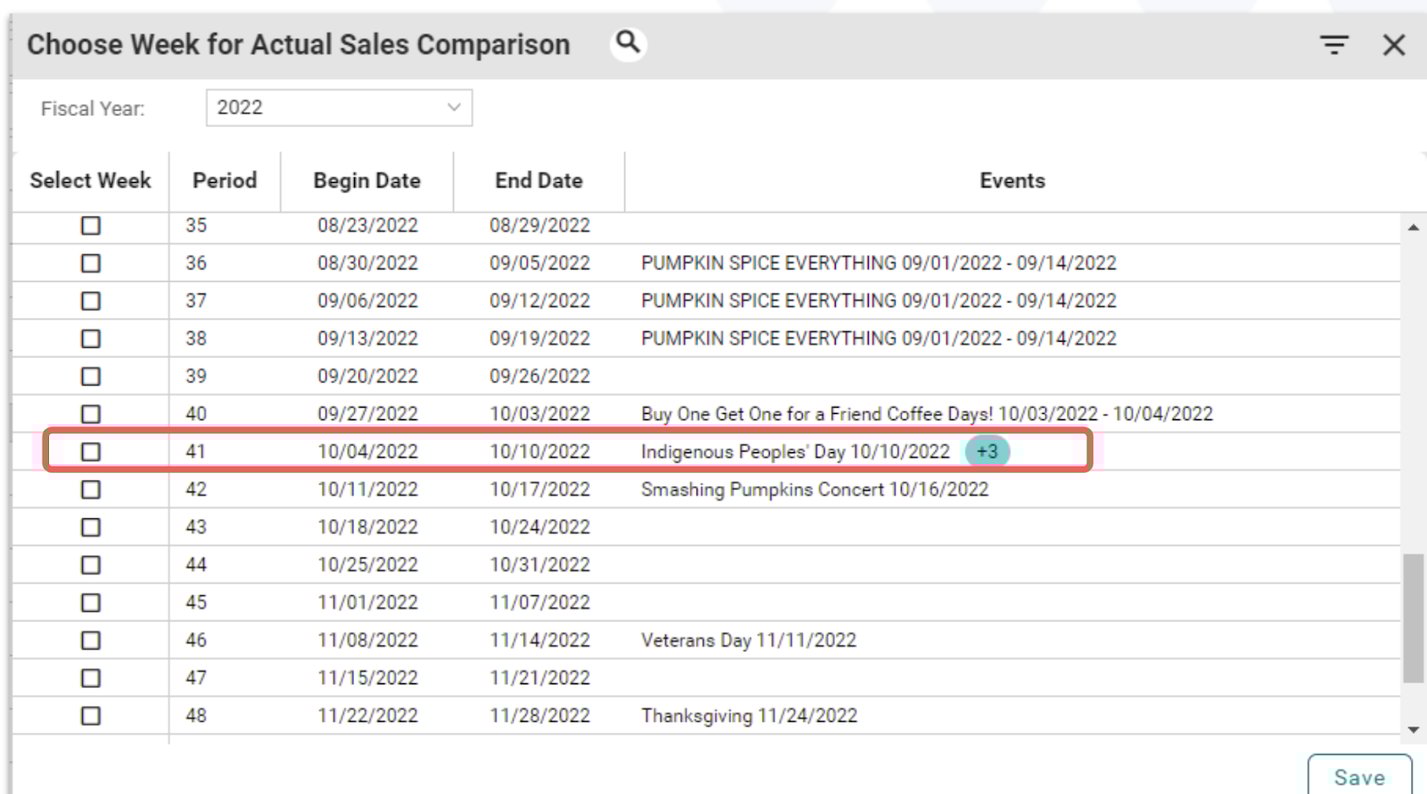Check the Select Week box for period 44
1427x794 pixels.
90,564
